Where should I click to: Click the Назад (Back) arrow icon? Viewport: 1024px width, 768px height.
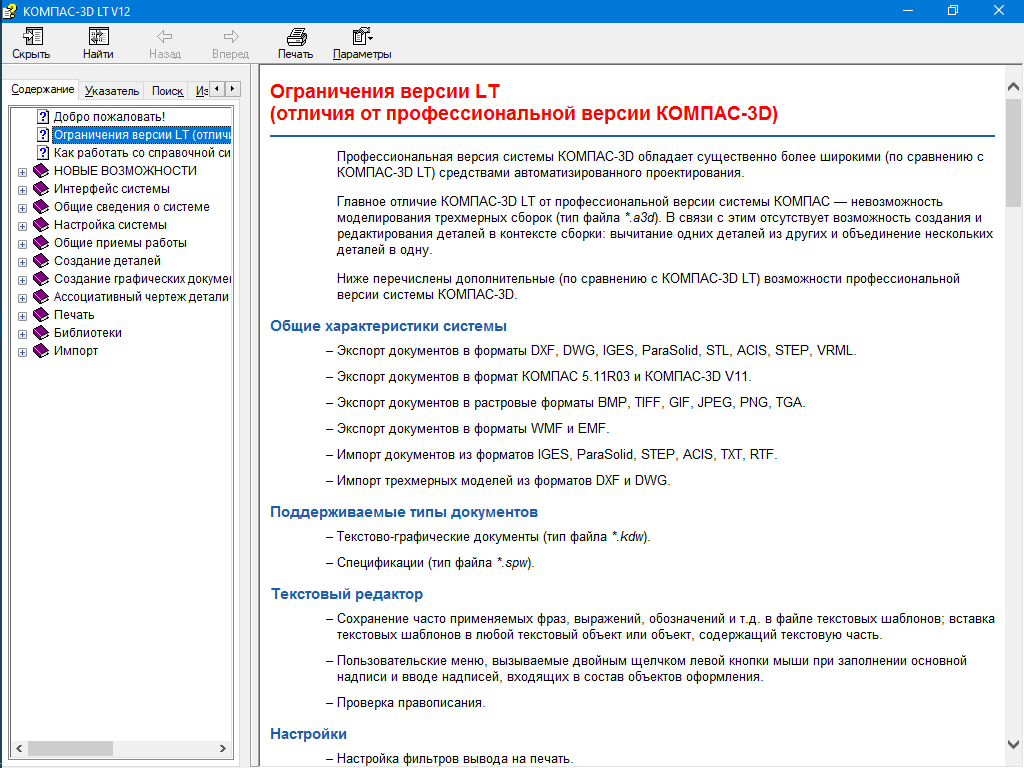(165, 36)
